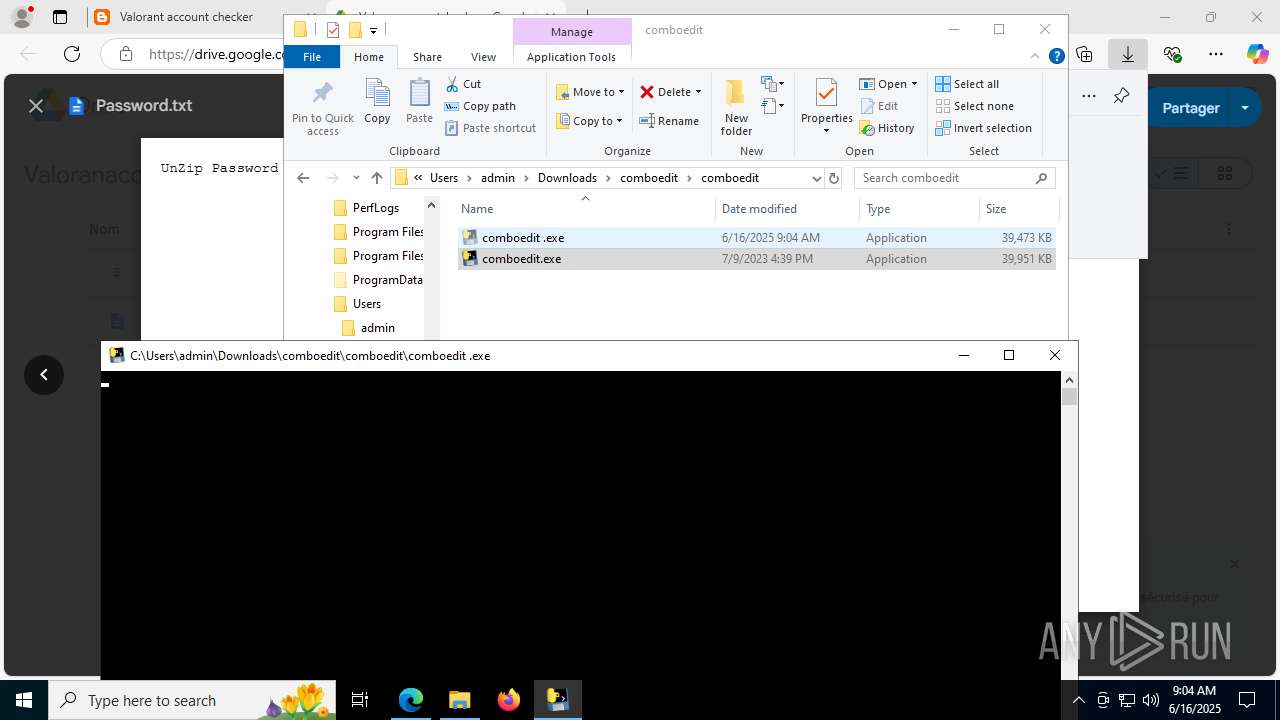Collapse the File Explorer ribbon
This screenshot has width=1280, height=720.
[x=1036, y=57]
